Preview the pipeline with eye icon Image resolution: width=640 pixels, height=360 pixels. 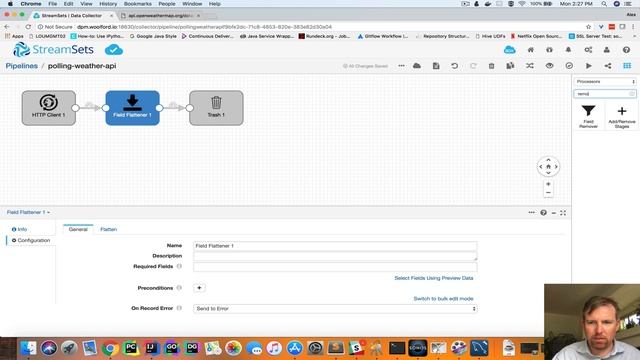point(549,66)
